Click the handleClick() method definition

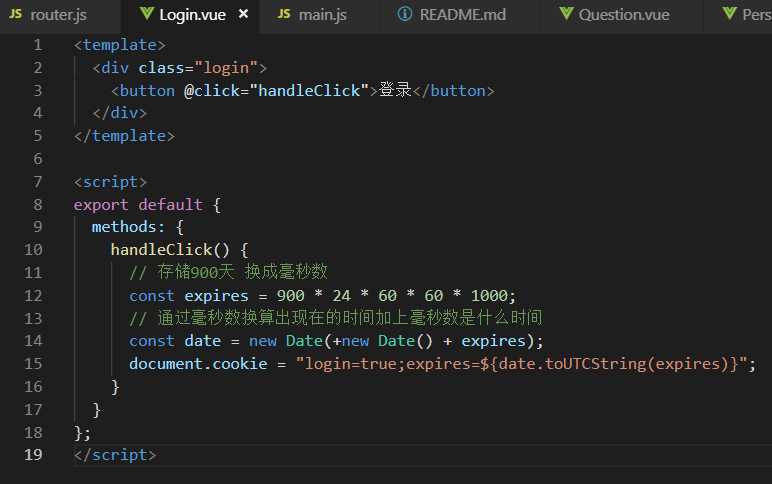[170, 250]
